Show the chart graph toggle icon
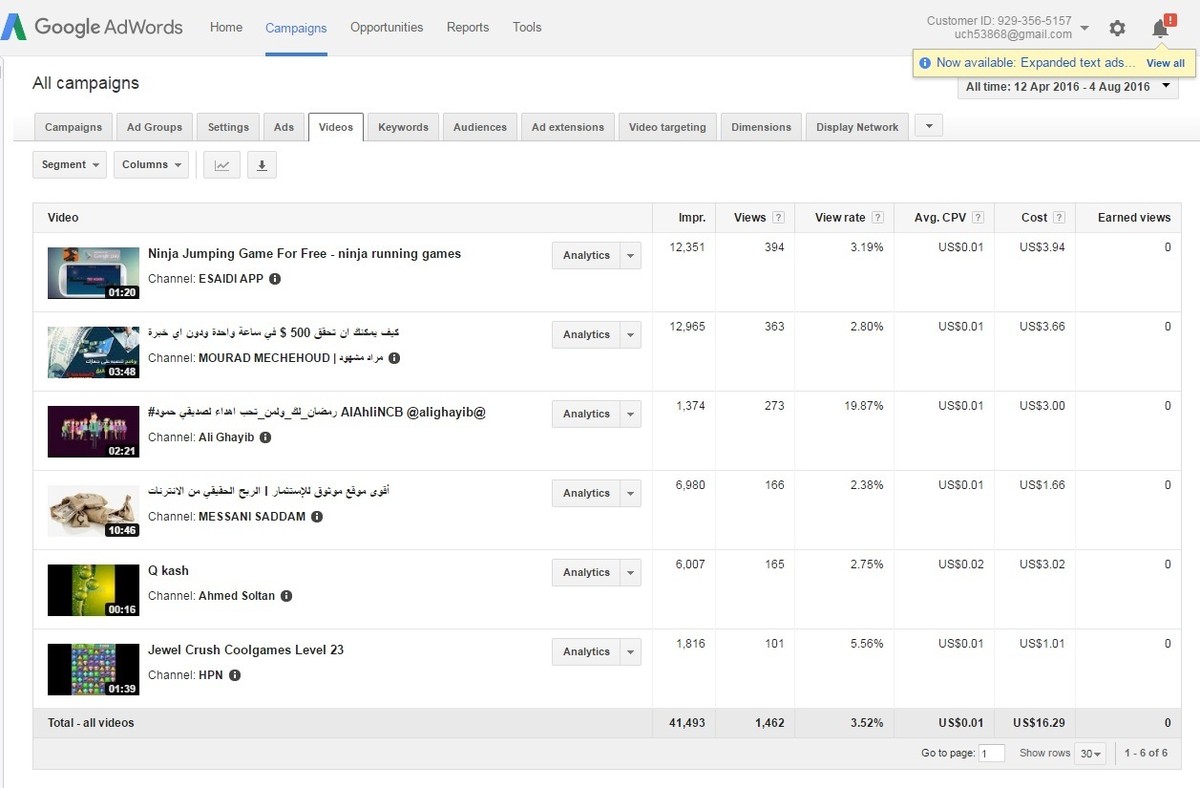1200x788 pixels. pos(222,165)
